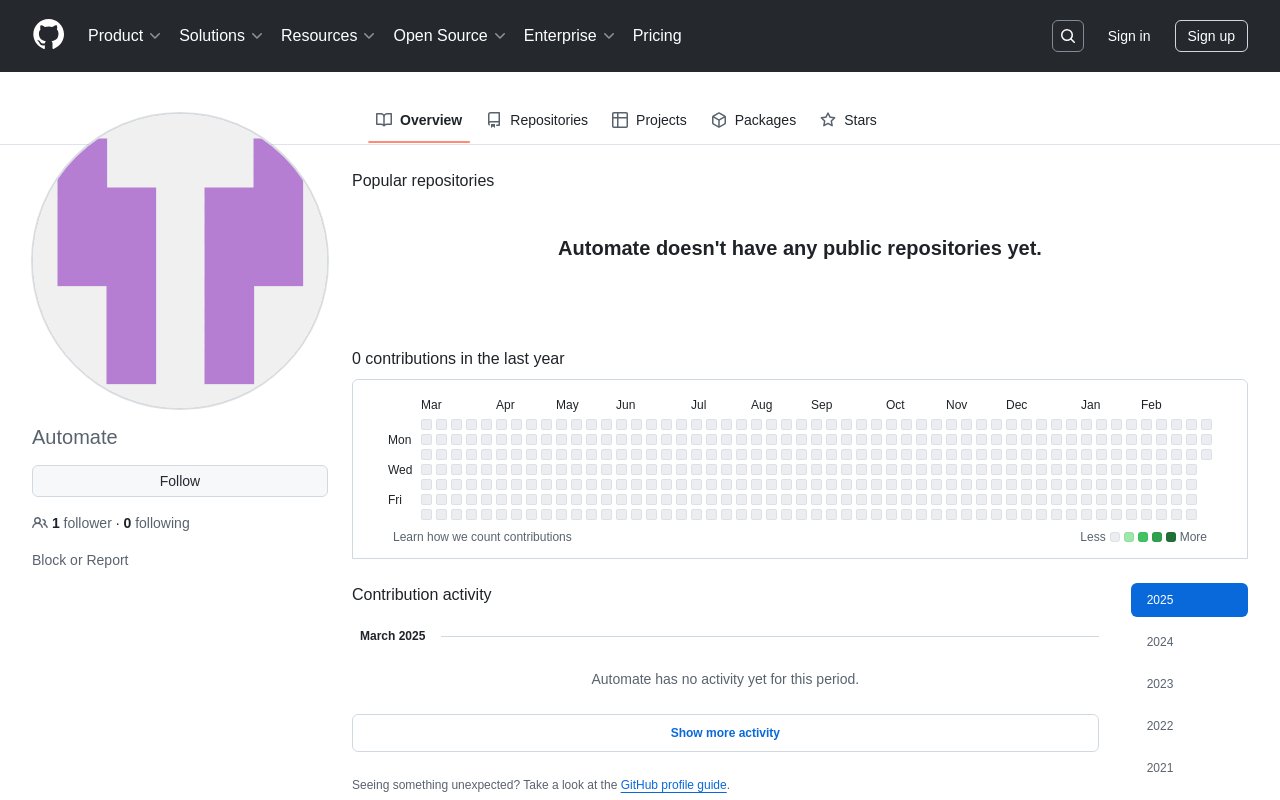Click the Stars star icon
This screenshot has height=800, width=1280.
pos(828,120)
